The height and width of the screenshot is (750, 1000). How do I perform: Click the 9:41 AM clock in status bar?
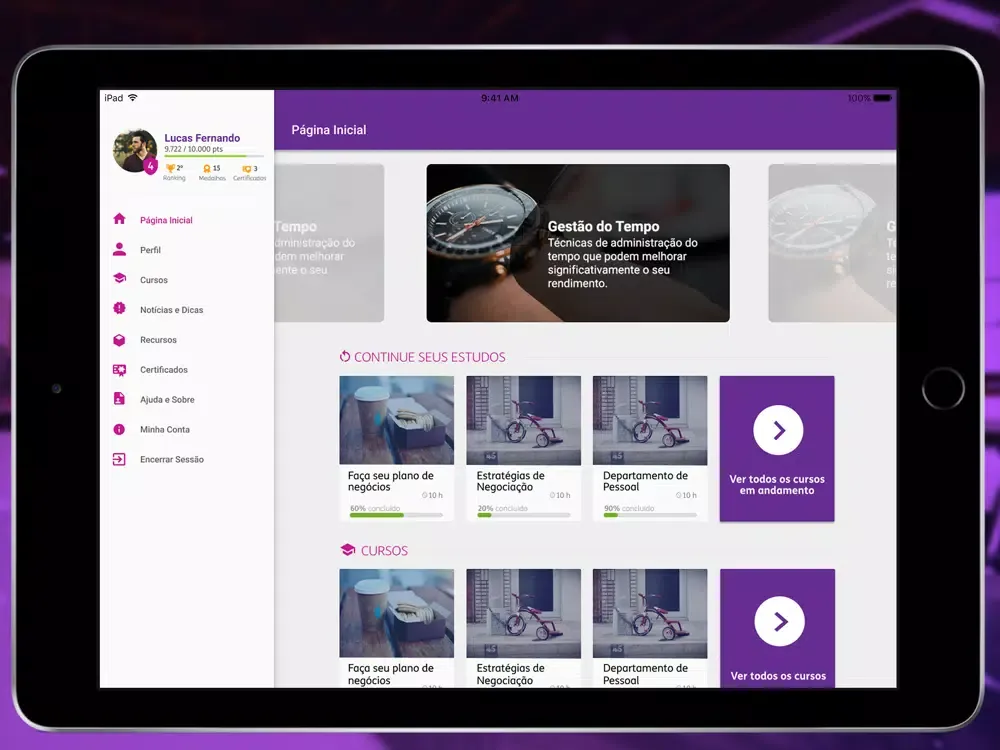pyautogui.click(x=499, y=98)
